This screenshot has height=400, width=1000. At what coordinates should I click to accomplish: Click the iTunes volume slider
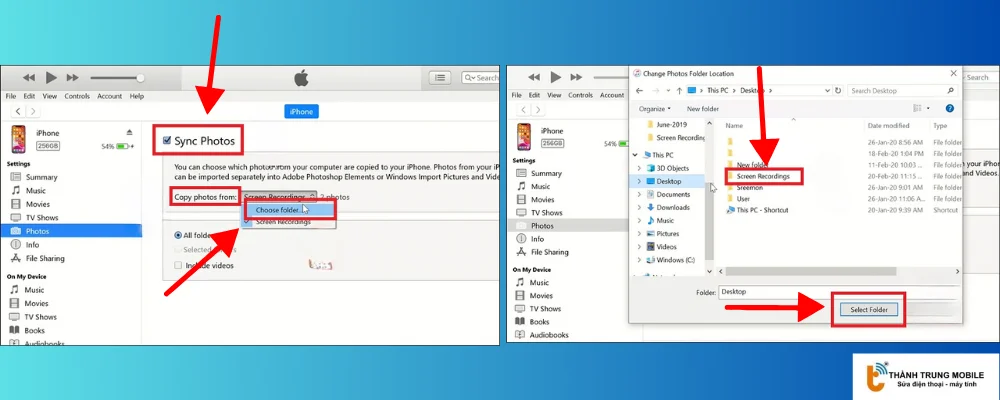116,77
